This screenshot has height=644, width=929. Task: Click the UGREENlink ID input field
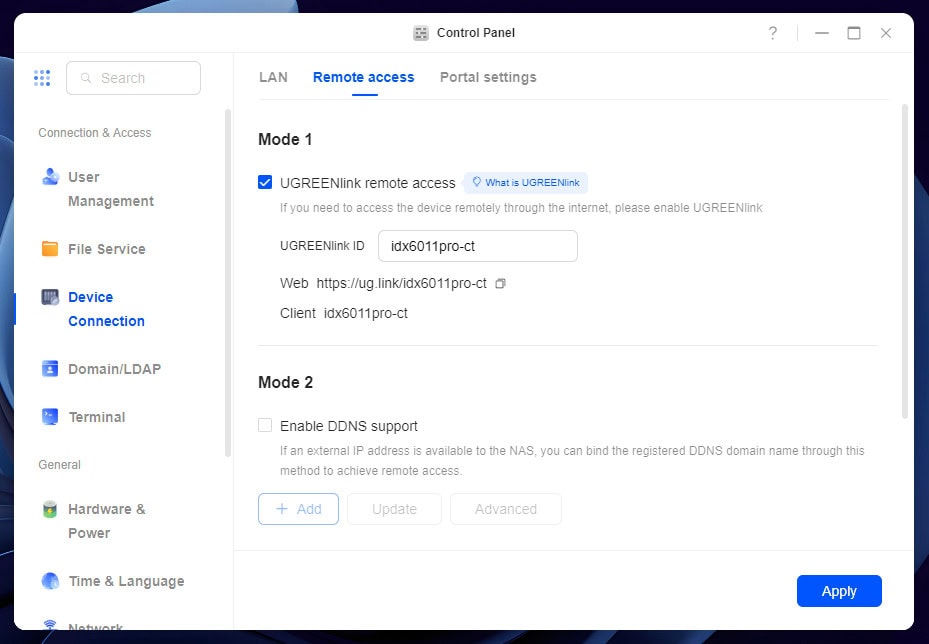coord(477,246)
